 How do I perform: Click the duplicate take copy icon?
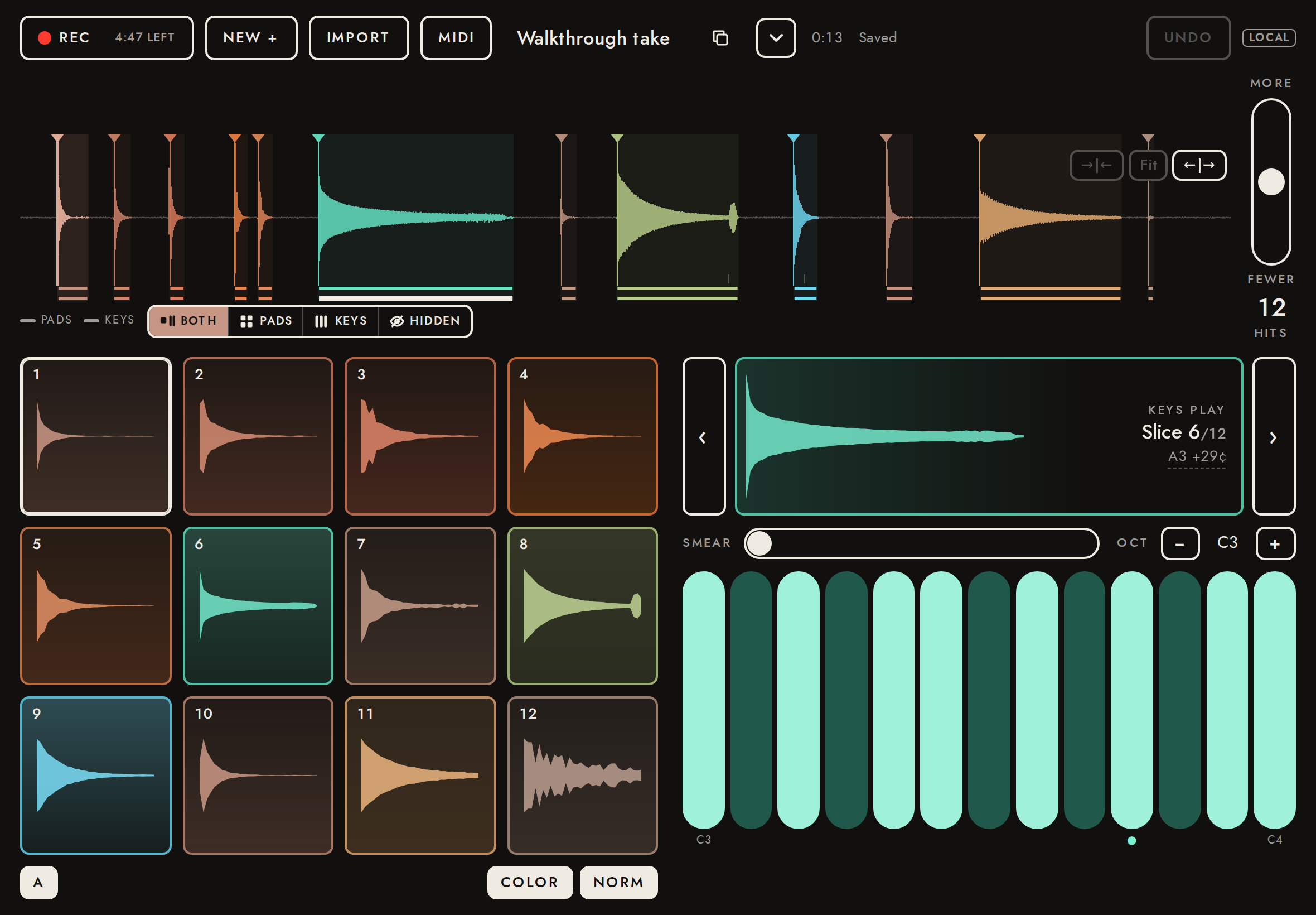click(x=719, y=38)
